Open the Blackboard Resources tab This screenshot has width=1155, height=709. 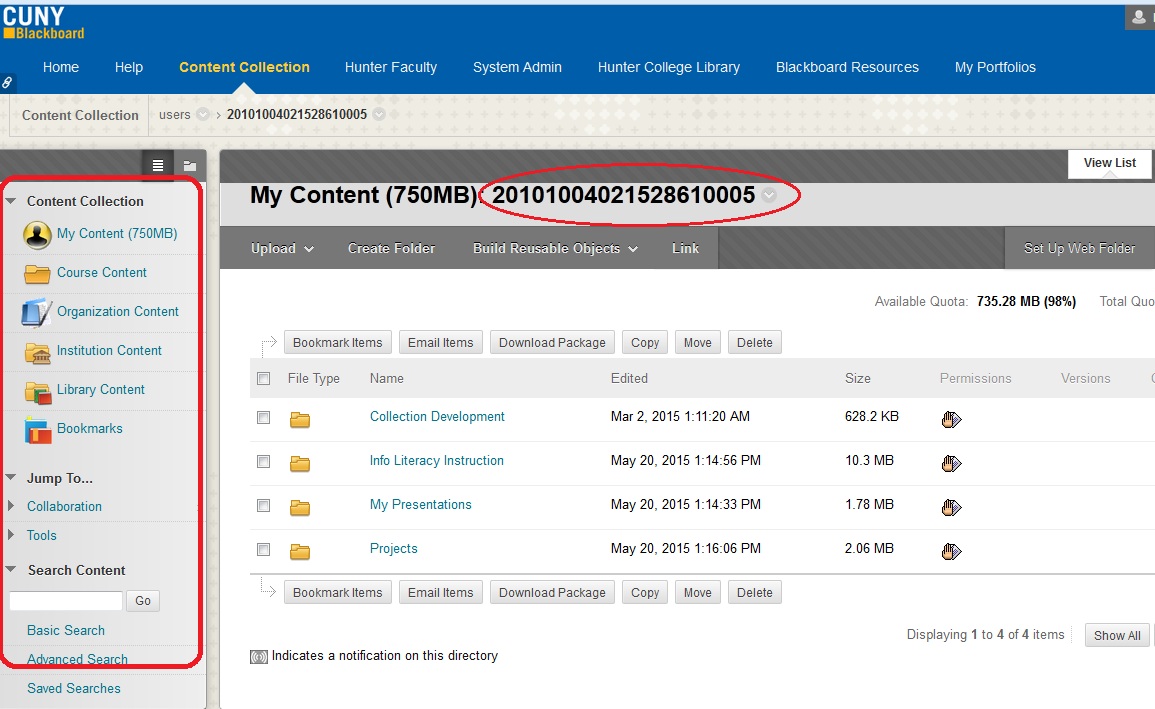[x=847, y=67]
